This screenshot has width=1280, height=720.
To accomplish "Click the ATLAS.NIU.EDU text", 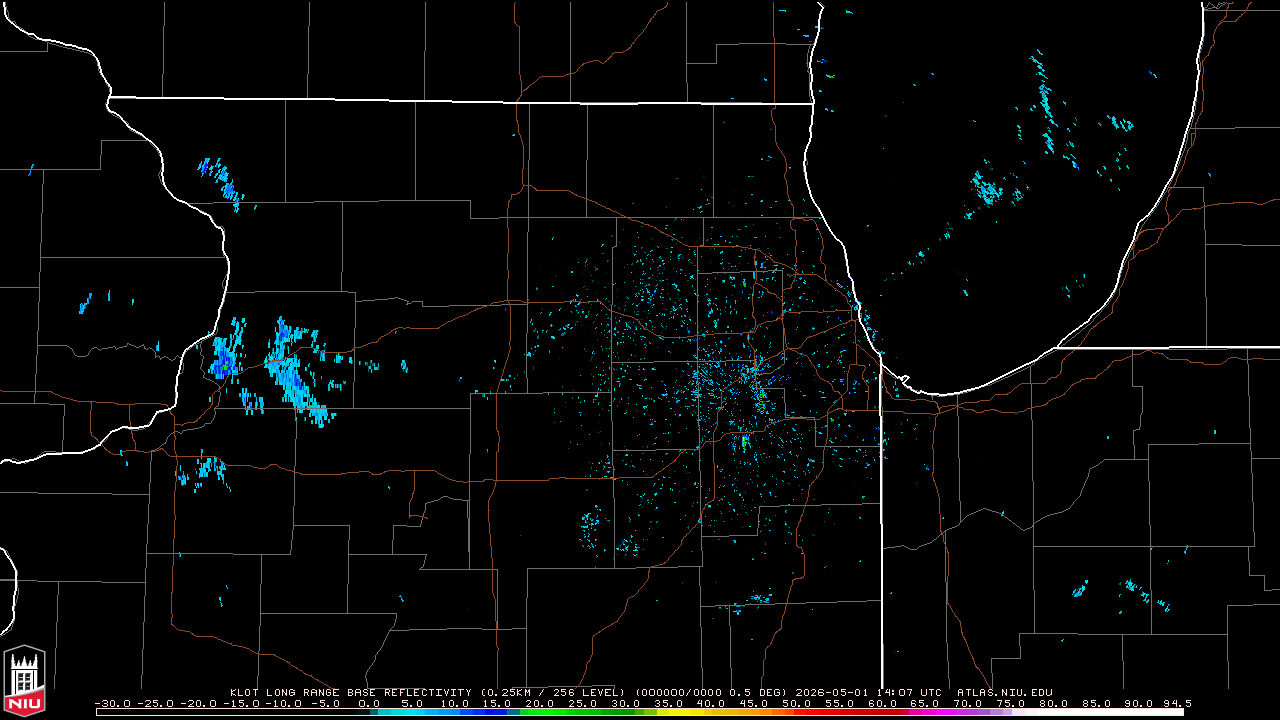I will 1004,692.
